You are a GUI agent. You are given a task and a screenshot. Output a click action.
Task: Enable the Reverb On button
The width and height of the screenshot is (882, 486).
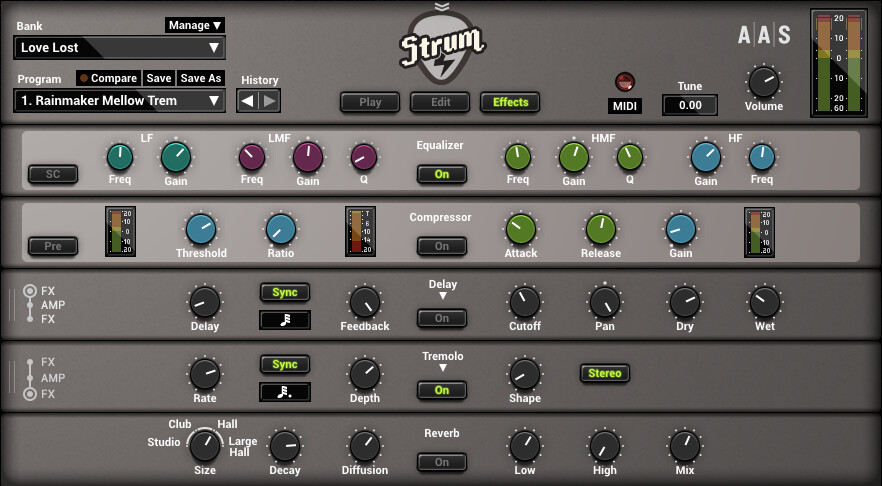[x=442, y=462]
